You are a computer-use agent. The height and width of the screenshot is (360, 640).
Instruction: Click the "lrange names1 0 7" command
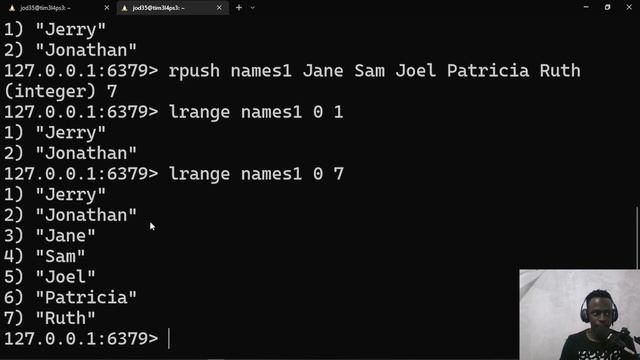click(256, 174)
